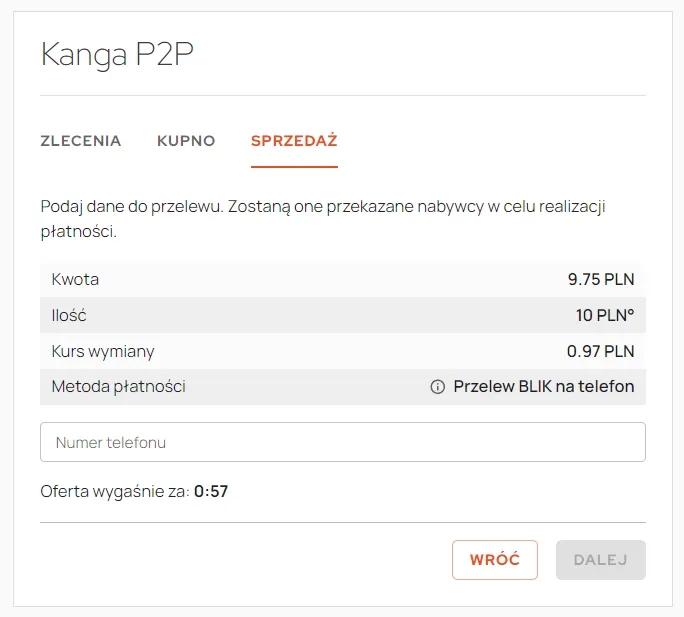684x617 pixels.
Task: Switch to the KUPNO tab
Action: (186, 141)
